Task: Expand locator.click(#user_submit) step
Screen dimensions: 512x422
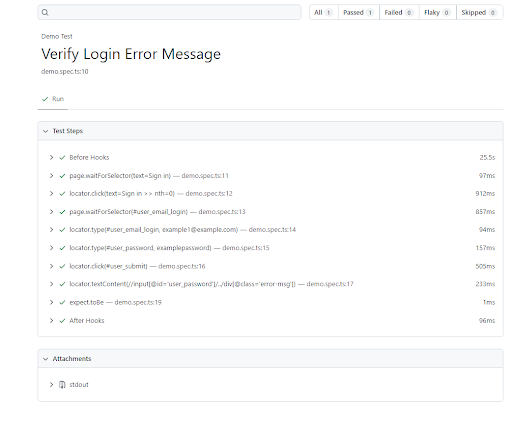Action: click(51, 266)
